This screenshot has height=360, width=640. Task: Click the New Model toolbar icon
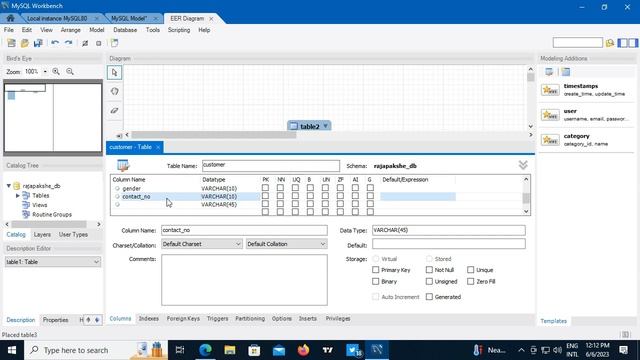click(x=11, y=43)
